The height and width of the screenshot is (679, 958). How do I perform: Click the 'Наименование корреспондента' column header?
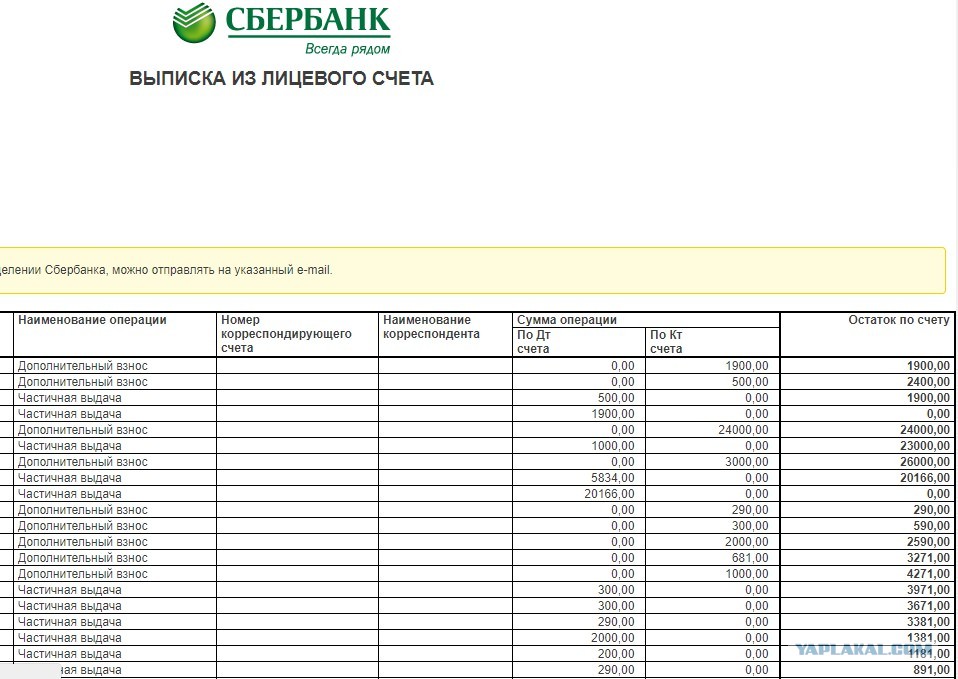[x=431, y=327]
